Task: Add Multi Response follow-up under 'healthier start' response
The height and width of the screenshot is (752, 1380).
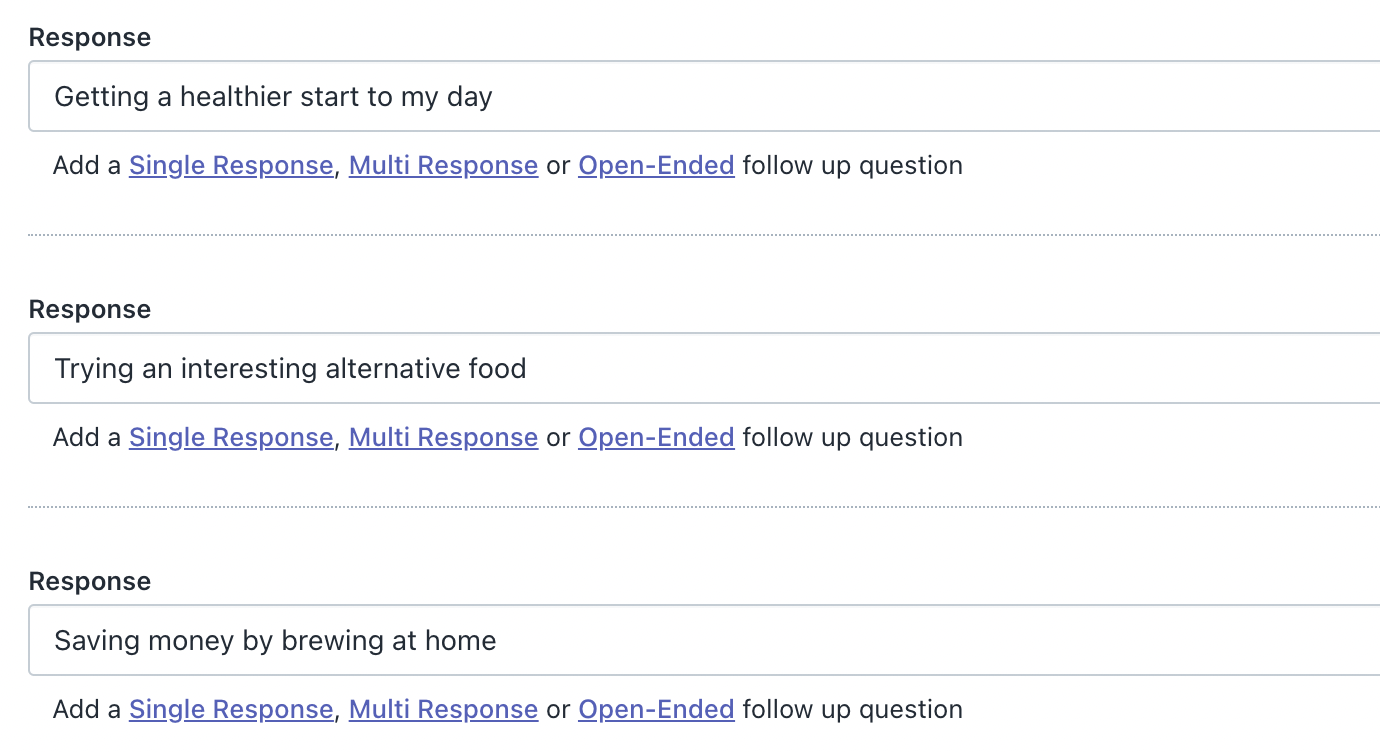Action: (443, 166)
